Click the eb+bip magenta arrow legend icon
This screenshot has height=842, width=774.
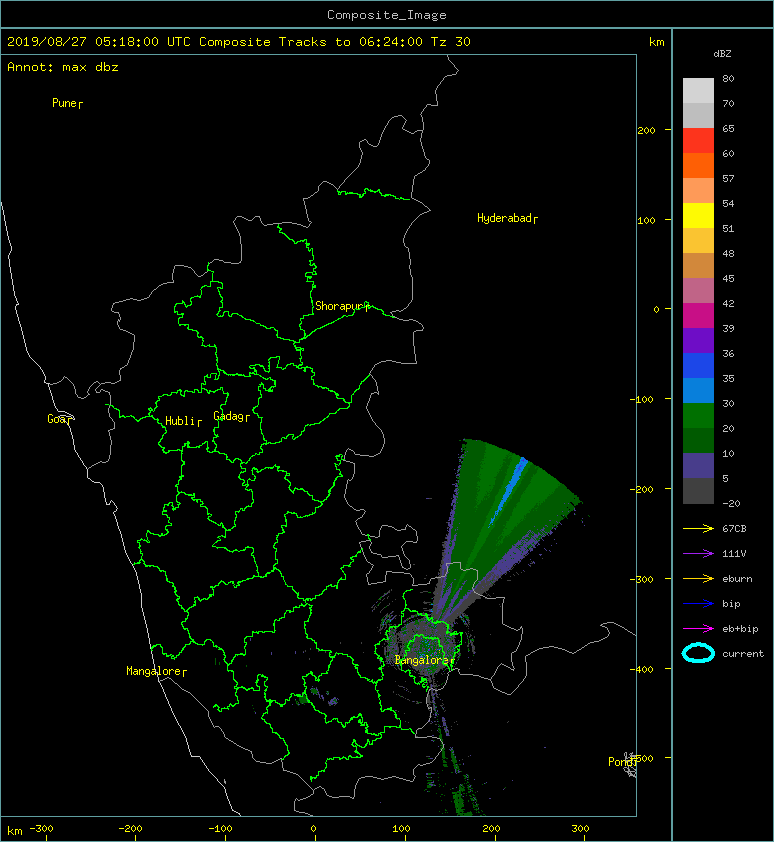(698, 629)
